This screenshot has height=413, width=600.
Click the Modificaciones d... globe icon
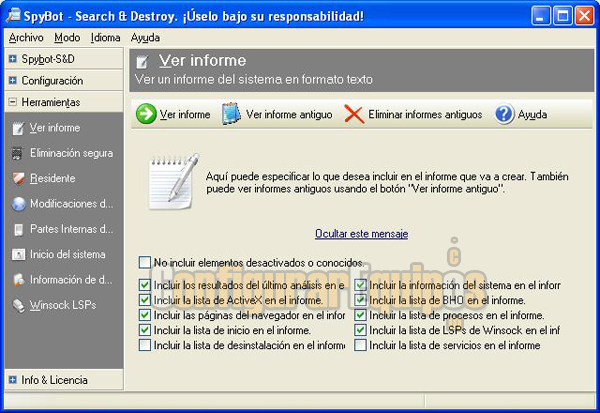click(18, 204)
